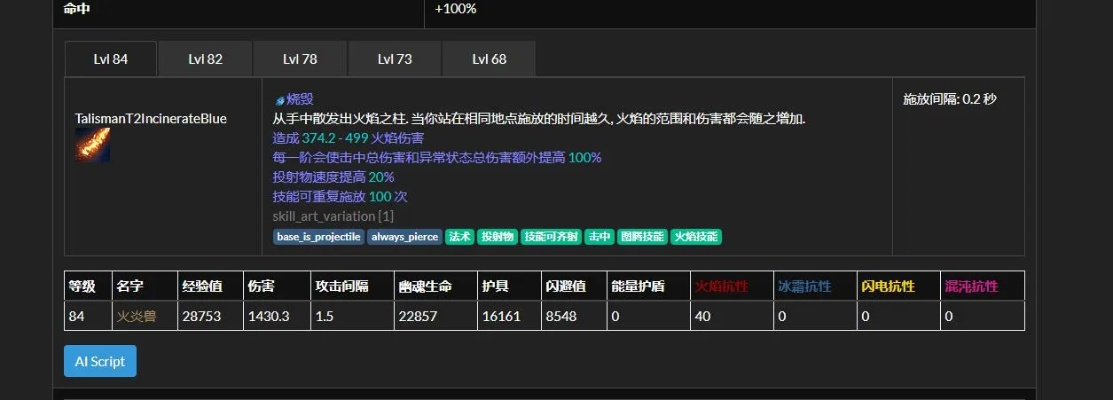Click the Incinerate flame skill icon
This screenshot has width=1113, height=400.
point(92,145)
